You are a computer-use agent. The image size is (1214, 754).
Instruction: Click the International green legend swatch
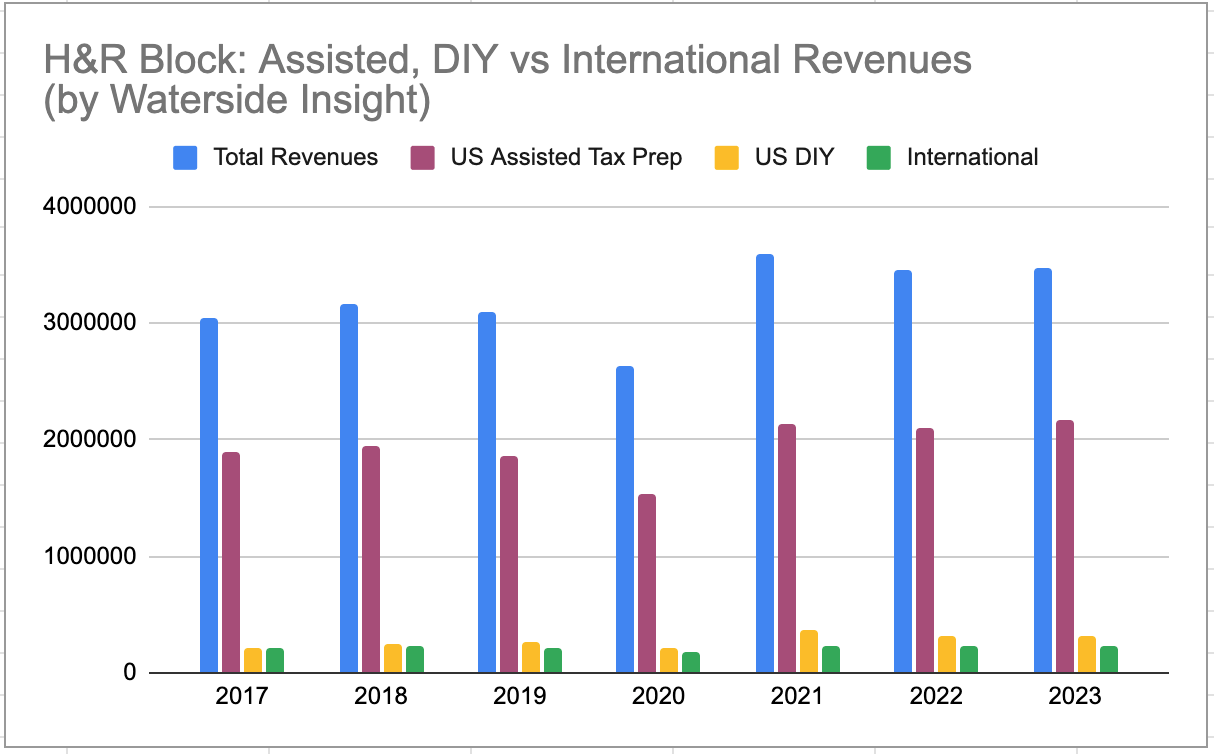coord(879,156)
